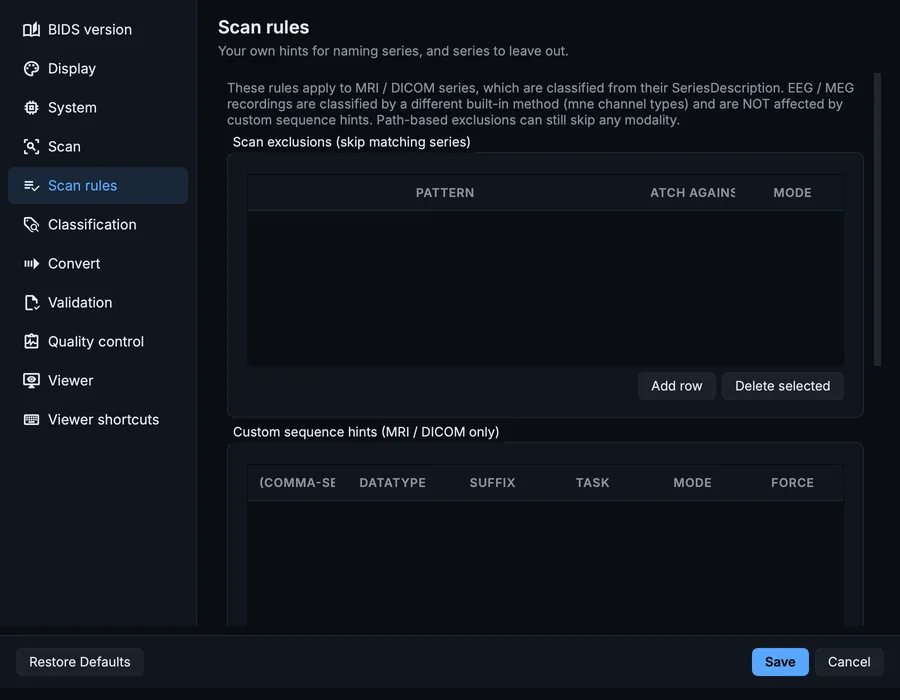Image resolution: width=900 pixels, height=700 pixels.
Task: Click Delete selected in scan exclusions
Action: pos(782,386)
